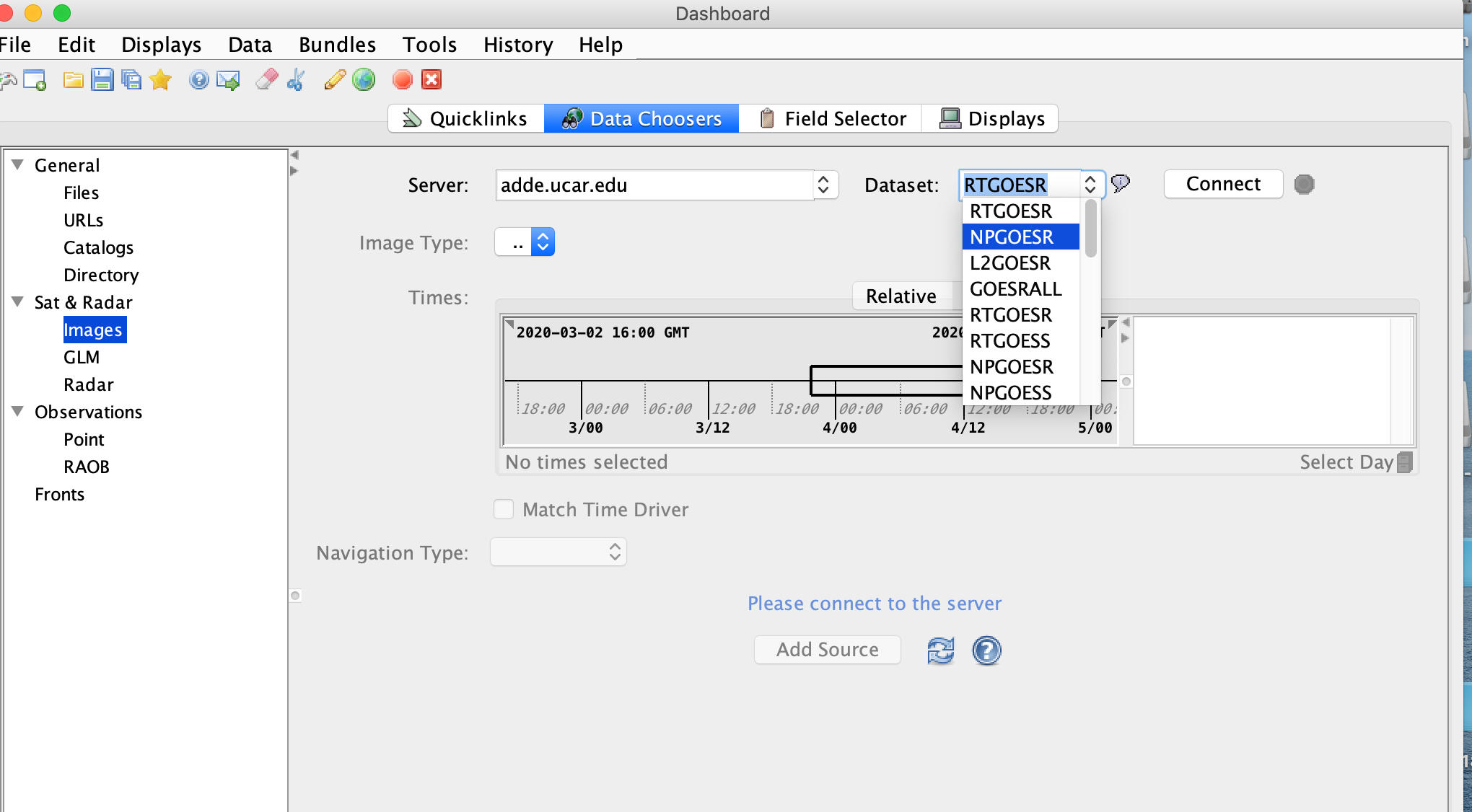This screenshot has width=1472, height=812.
Task: Click the refresh arrows icon near Add Source
Action: point(940,650)
